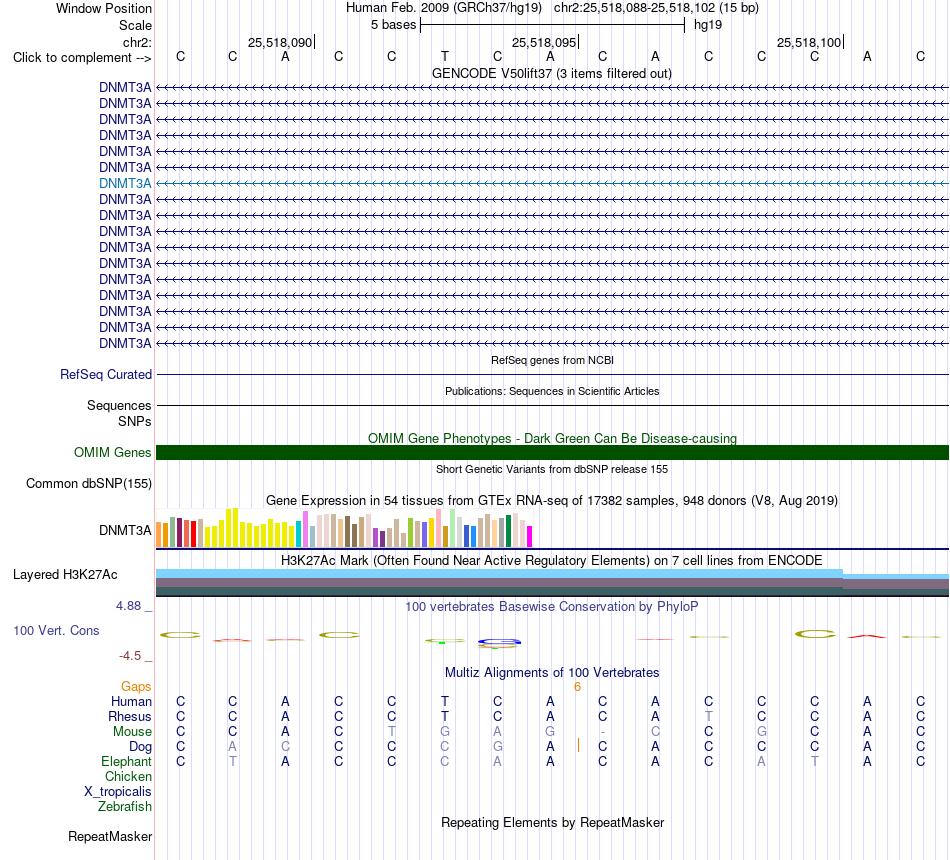Image resolution: width=950 pixels, height=860 pixels.
Task: Click the orange "6" gap count
Action: [x=577, y=687]
